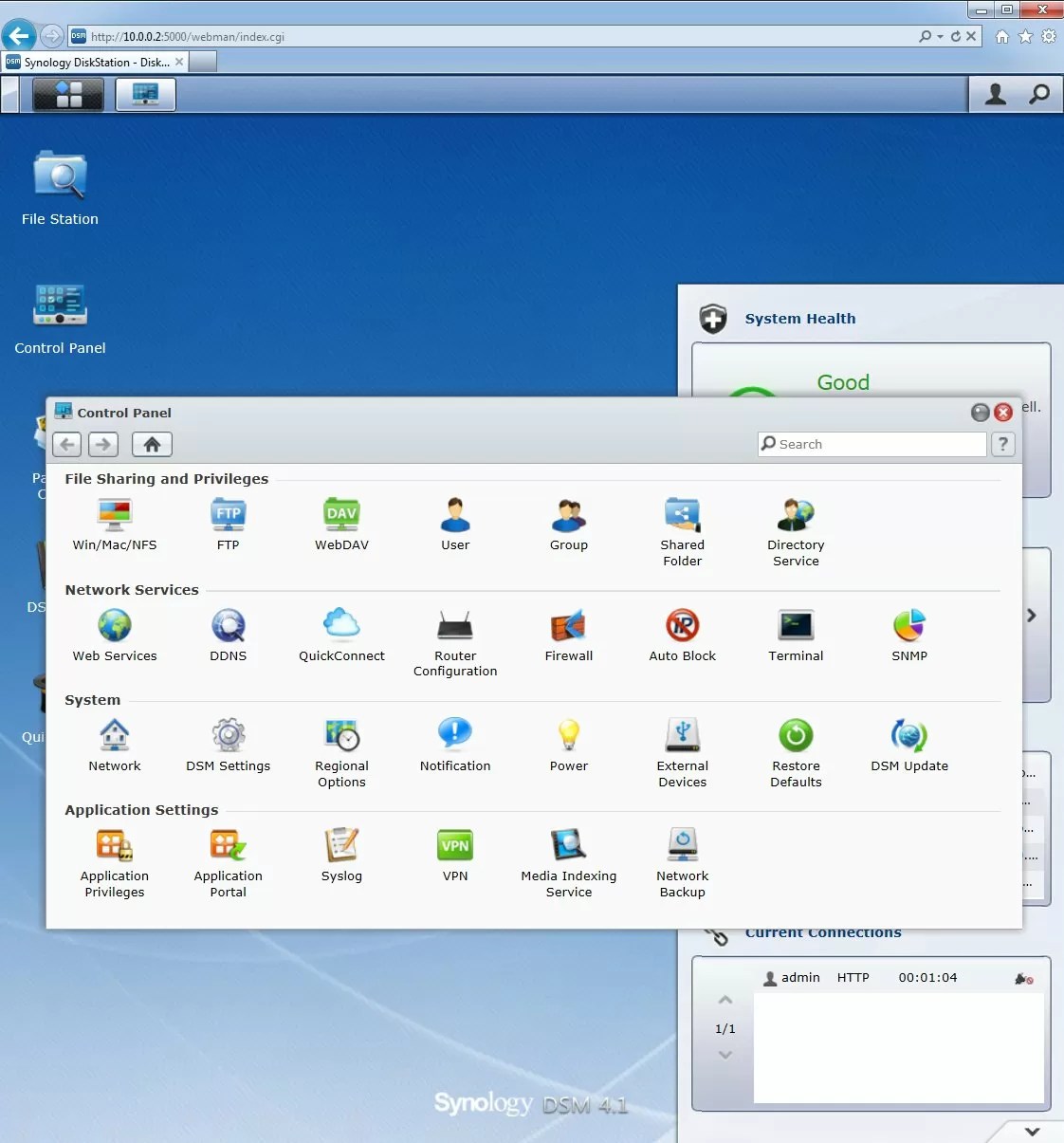Viewport: 1064px width, 1143px height.
Task: Open browser home page icon
Action: pyautogui.click(x=1002, y=36)
